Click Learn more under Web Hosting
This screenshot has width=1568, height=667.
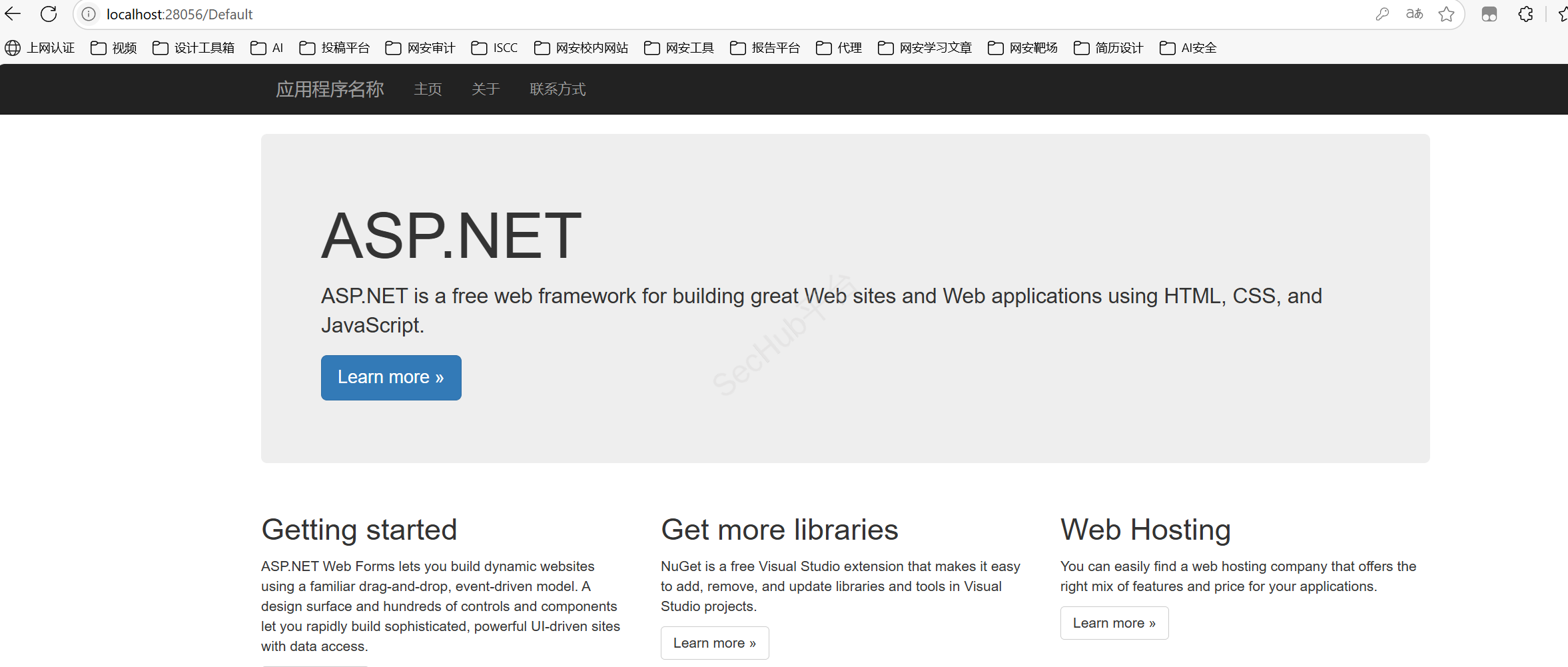click(x=1114, y=623)
